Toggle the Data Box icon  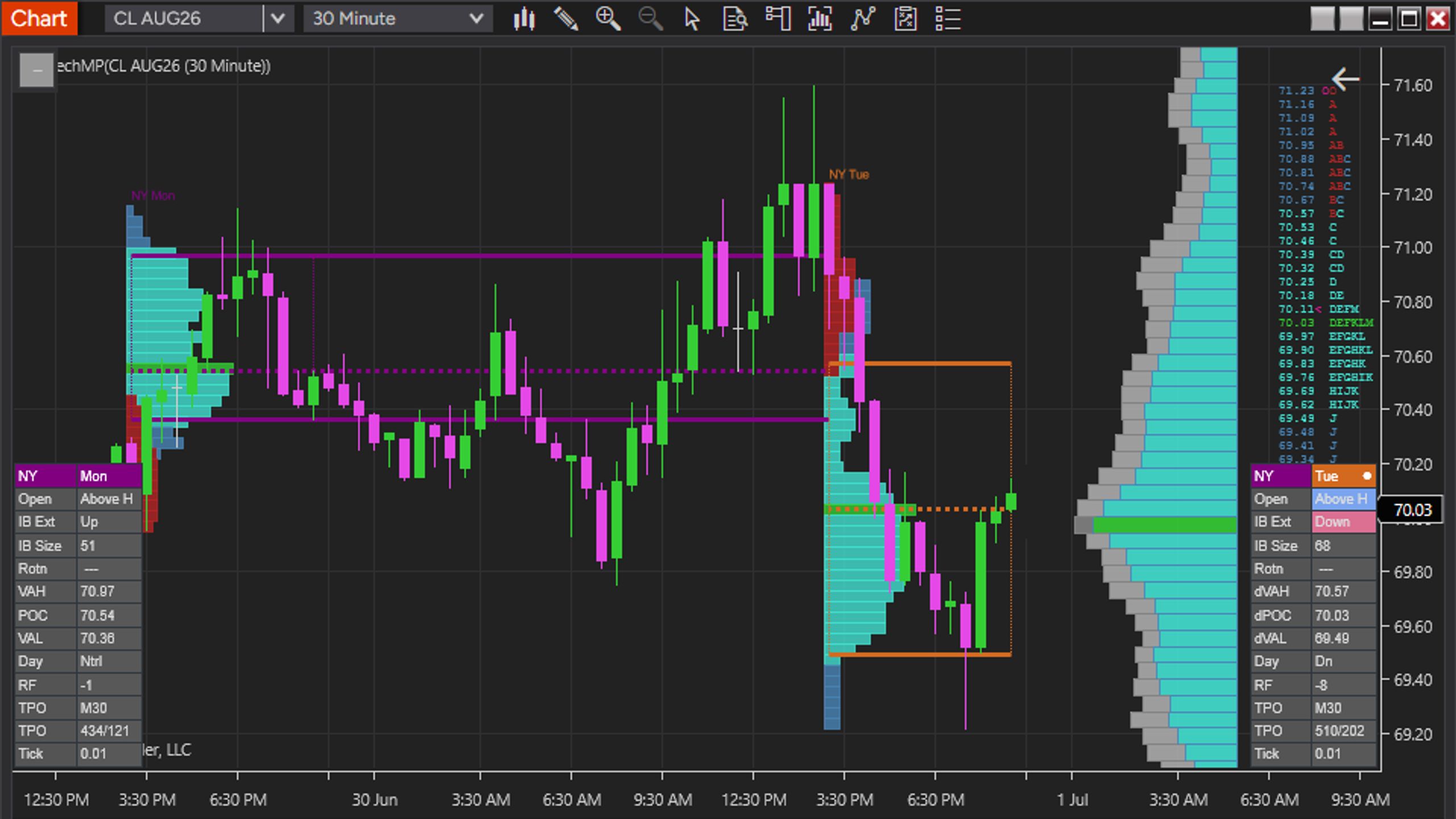point(735,19)
